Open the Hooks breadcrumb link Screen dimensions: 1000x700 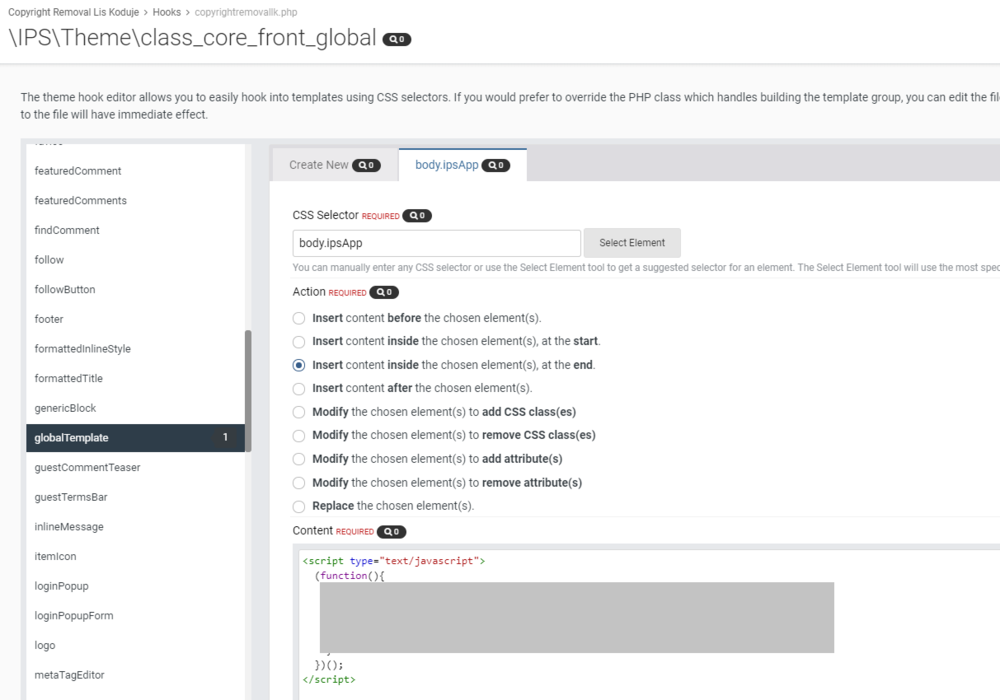[167, 12]
